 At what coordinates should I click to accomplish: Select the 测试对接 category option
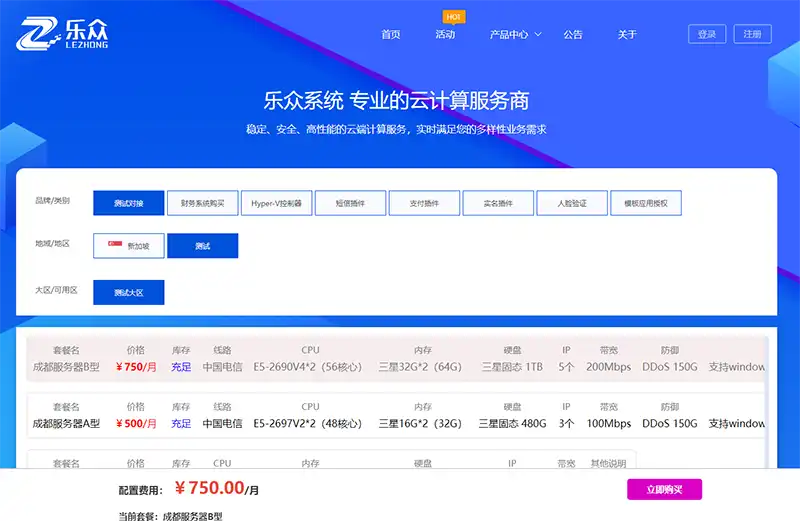tap(128, 203)
